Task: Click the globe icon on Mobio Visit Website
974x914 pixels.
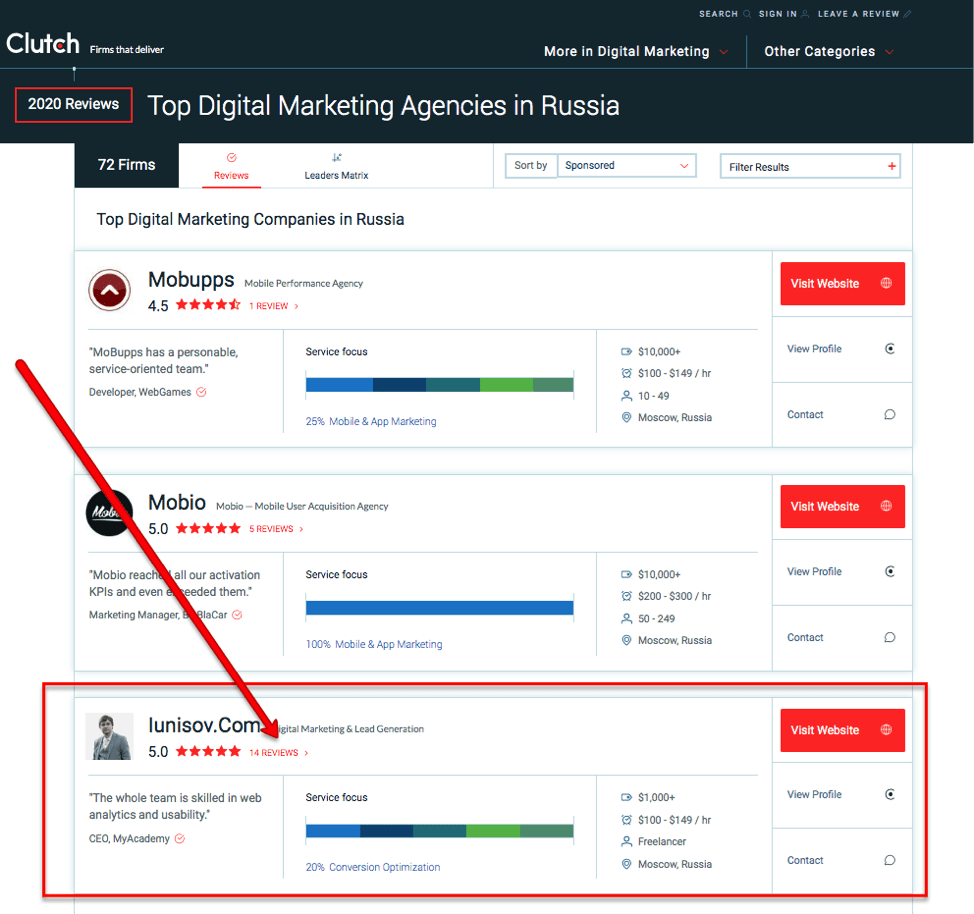Action: pyautogui.click(x=886, y=506)
